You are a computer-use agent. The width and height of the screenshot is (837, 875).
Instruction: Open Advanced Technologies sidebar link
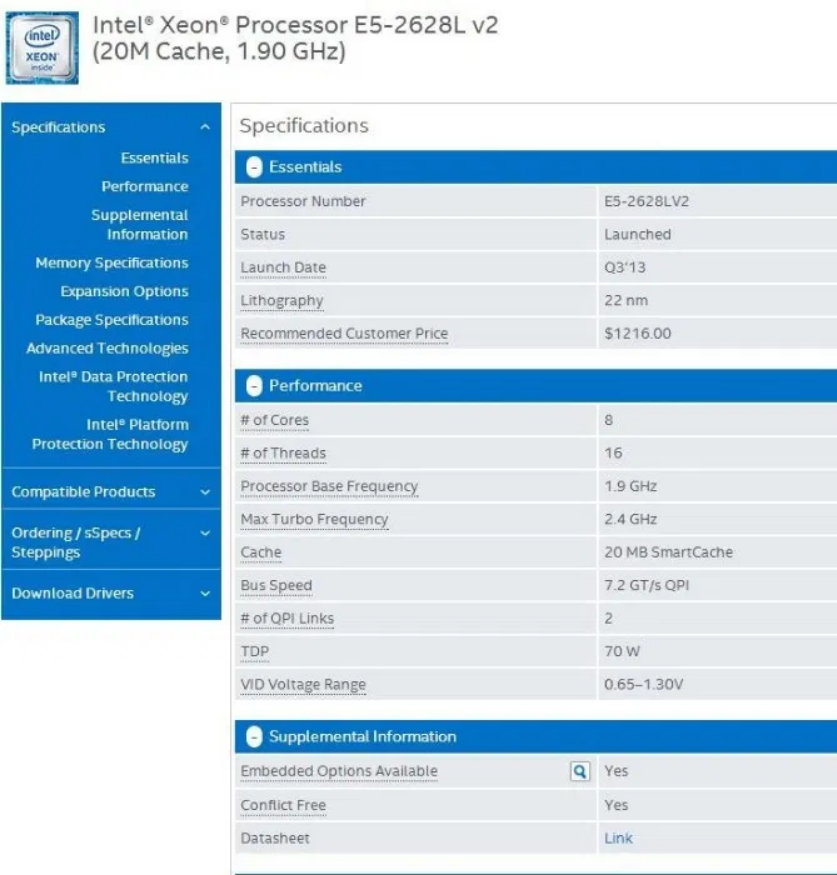107,348
